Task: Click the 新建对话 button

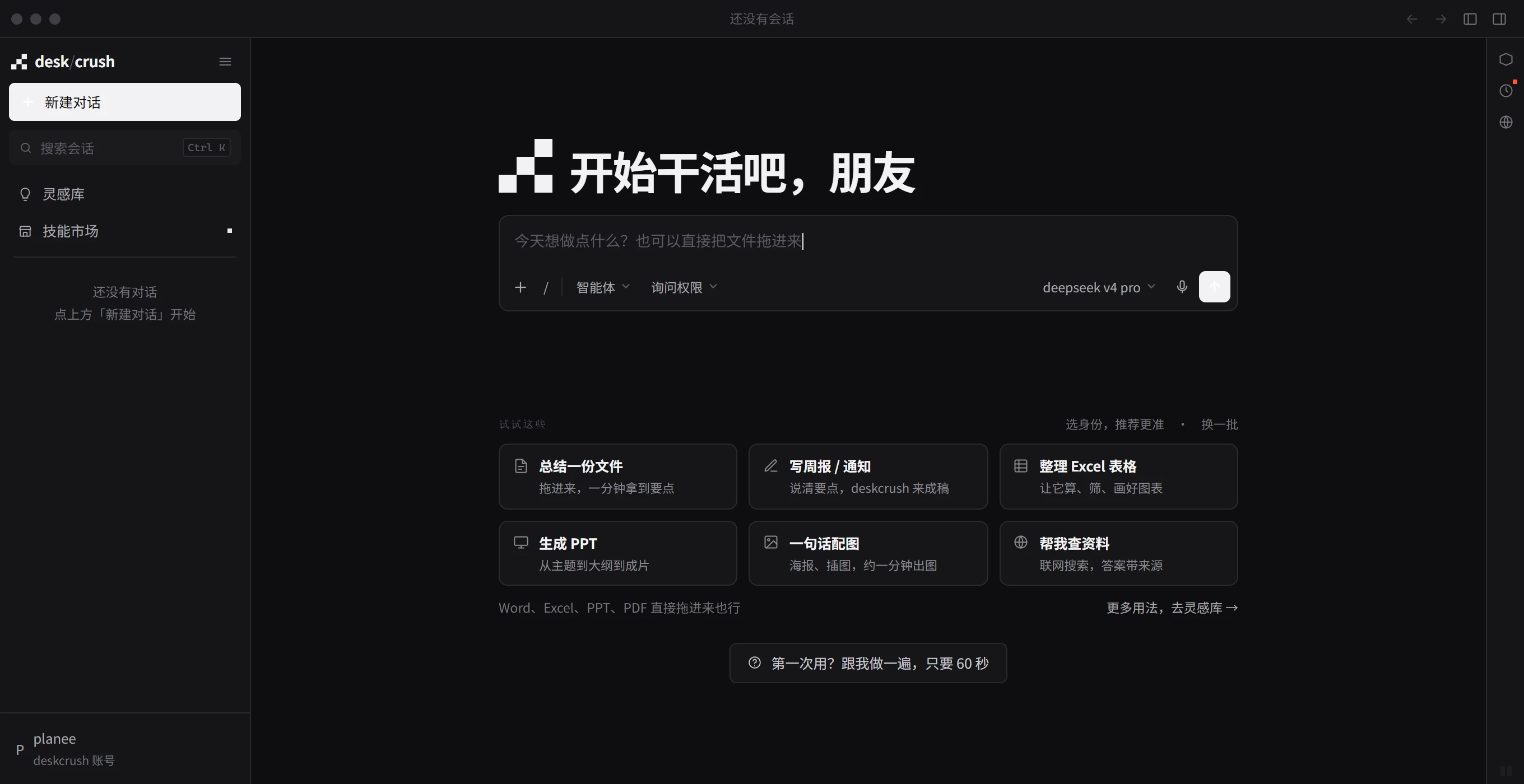Action: pos(125,102)
